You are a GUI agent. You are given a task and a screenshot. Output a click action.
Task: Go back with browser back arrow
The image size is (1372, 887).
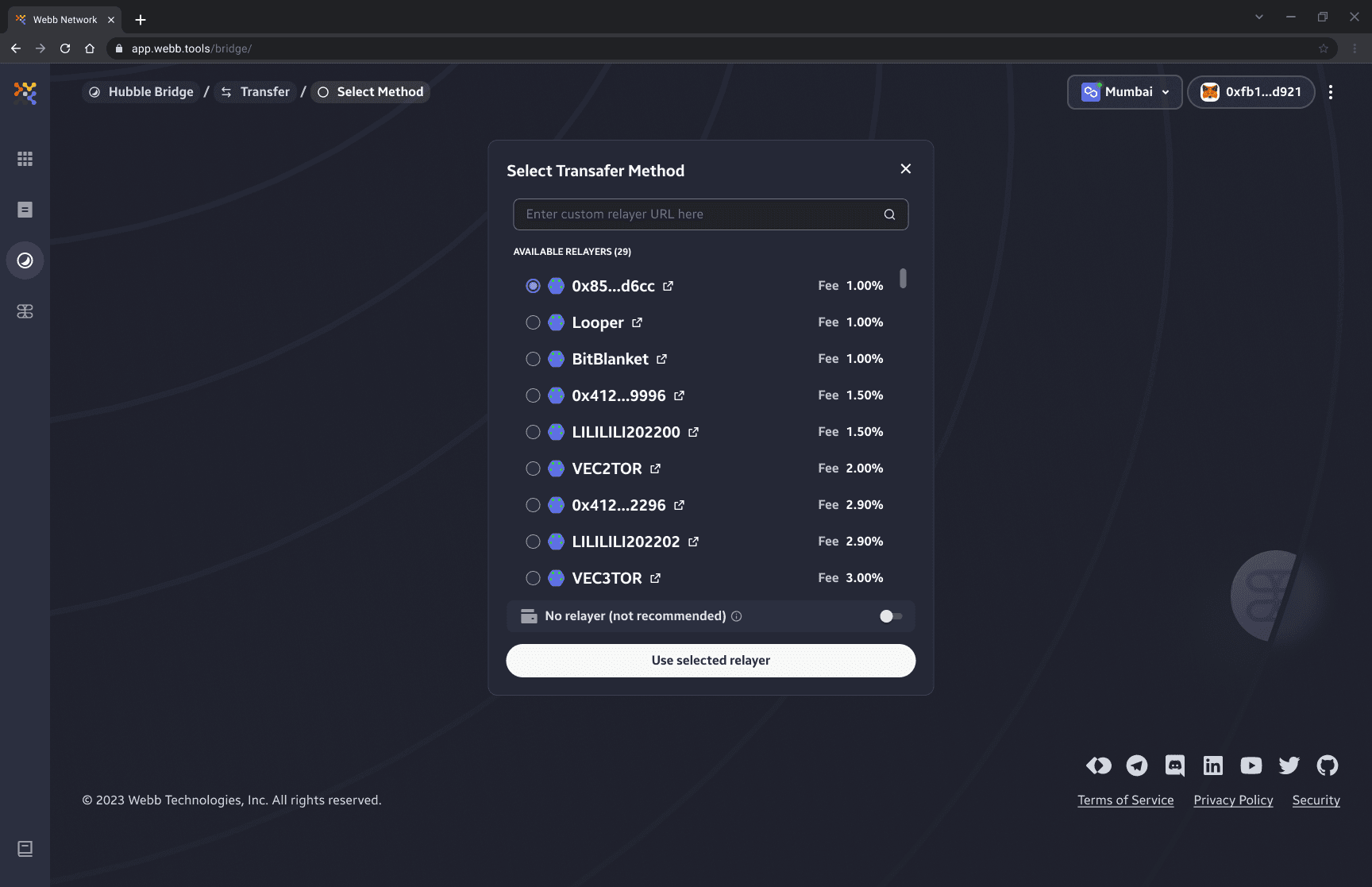point(16,48)
